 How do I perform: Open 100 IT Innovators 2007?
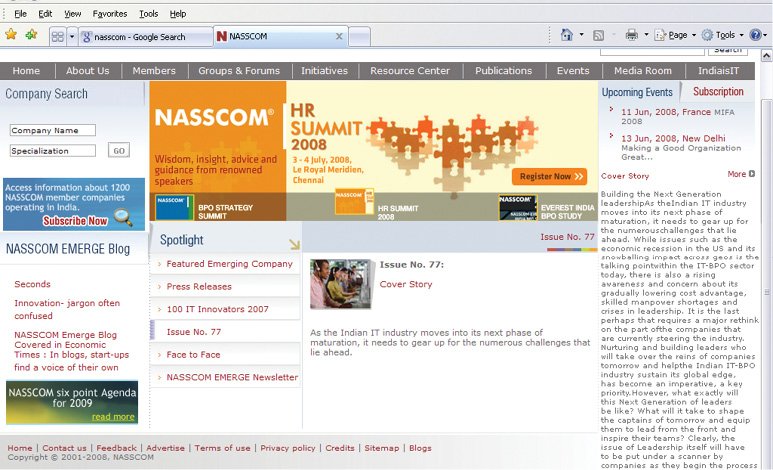(217, 309)
